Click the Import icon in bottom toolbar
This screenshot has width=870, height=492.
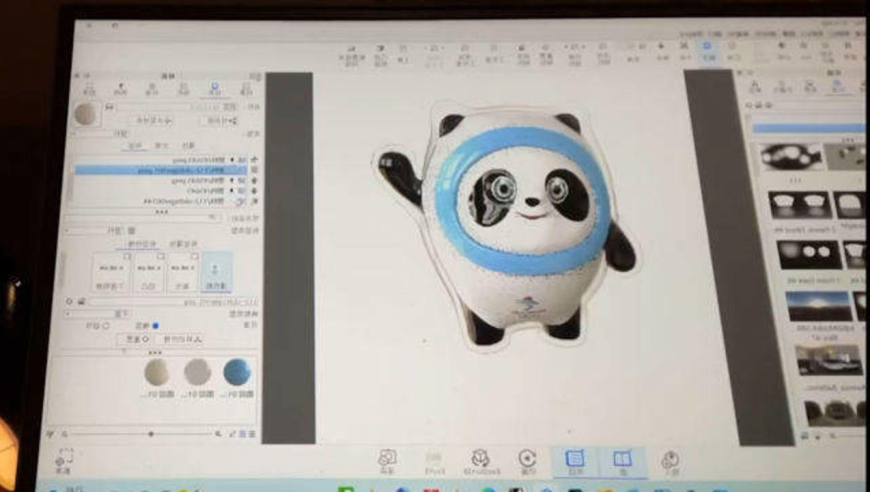(x=670, y=462)
